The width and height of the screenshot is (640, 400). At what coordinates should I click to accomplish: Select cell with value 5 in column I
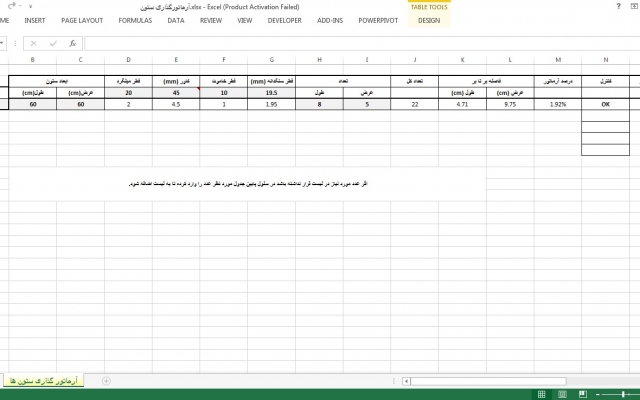[x=367, y=104]
